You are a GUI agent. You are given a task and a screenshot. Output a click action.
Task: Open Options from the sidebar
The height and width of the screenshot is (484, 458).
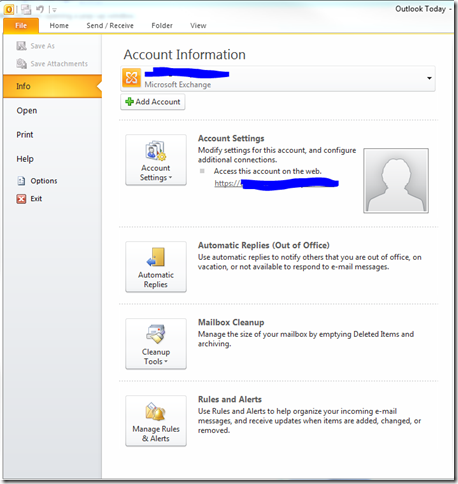pos(44,181)
